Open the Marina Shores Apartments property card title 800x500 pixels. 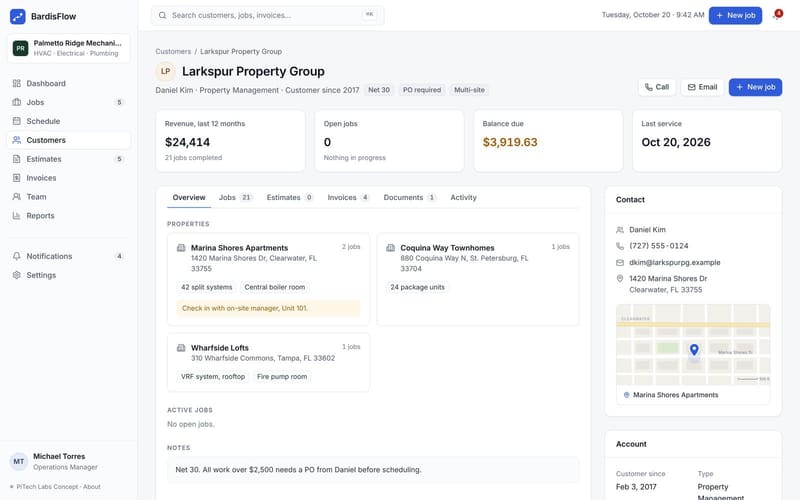click(x=239, y=248)
